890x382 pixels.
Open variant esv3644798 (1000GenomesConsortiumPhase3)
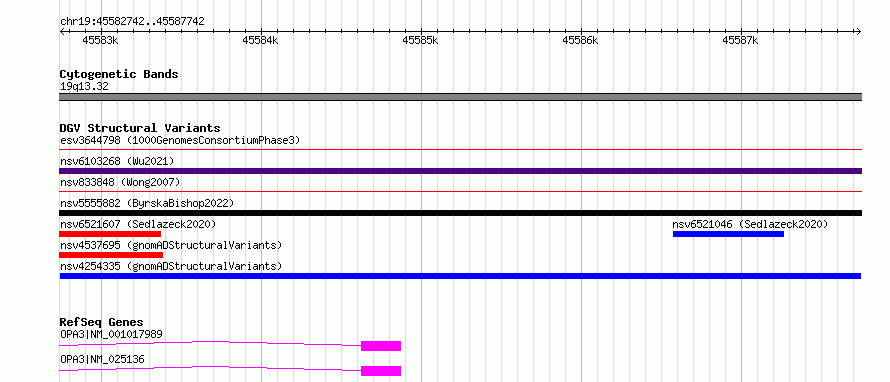(180, 140)
